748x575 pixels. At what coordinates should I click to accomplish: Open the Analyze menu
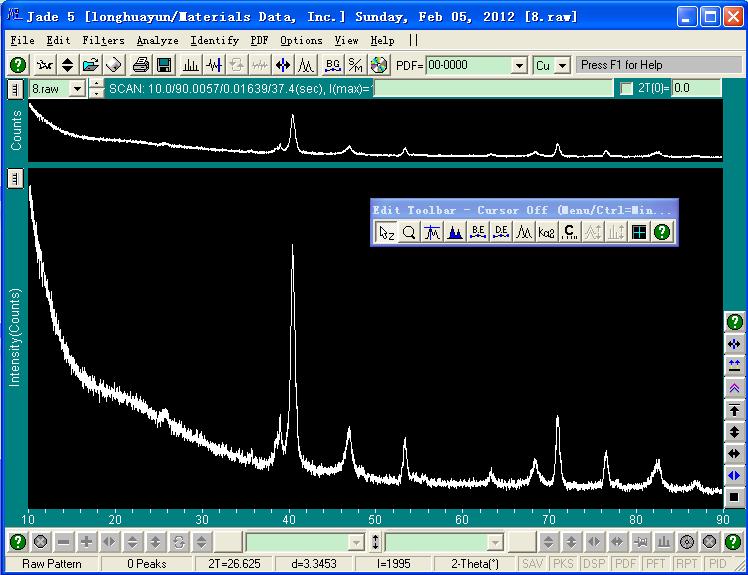coord(157,40)
